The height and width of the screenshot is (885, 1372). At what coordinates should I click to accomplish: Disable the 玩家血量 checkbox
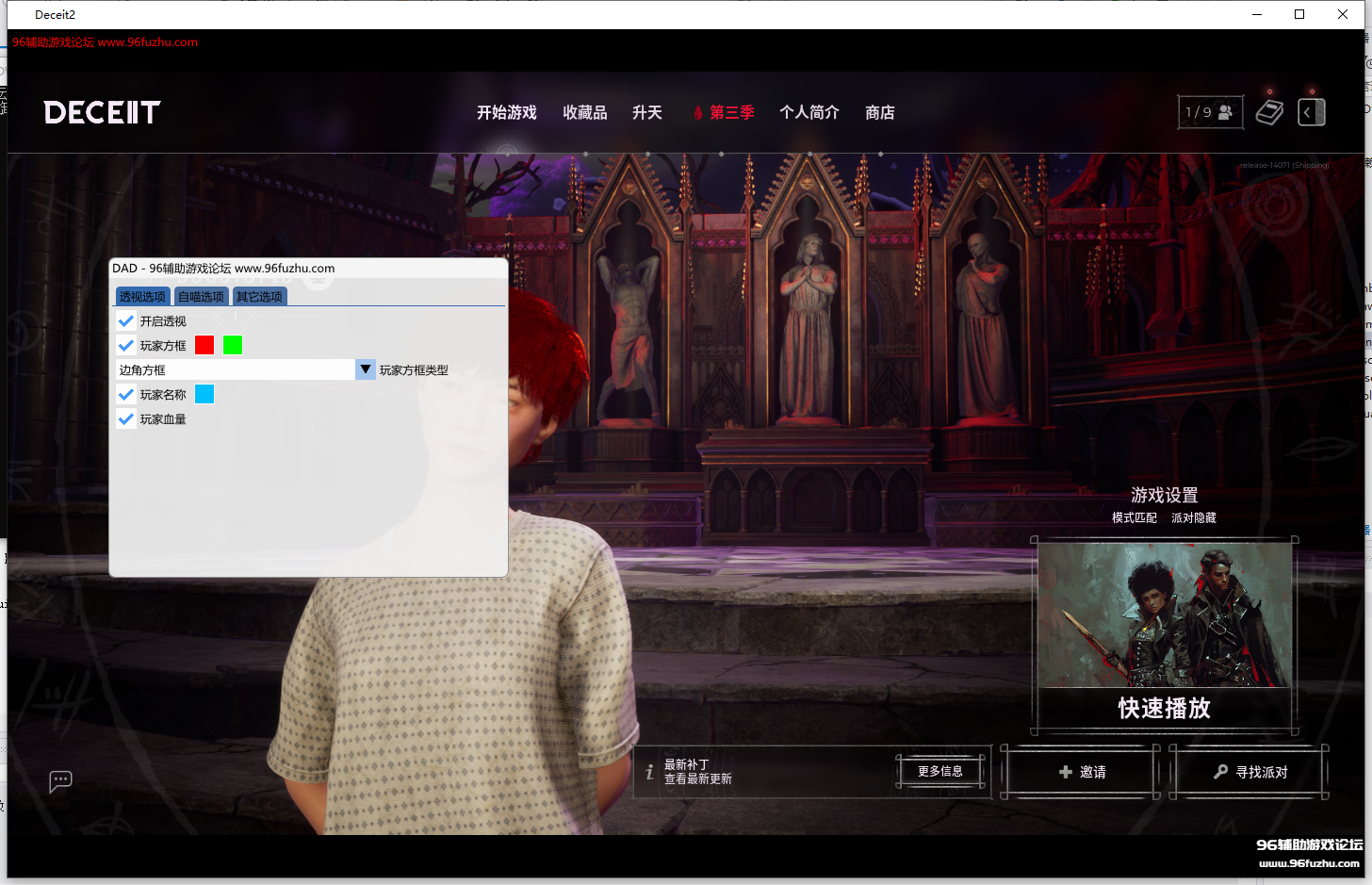(x=126, y=419)
